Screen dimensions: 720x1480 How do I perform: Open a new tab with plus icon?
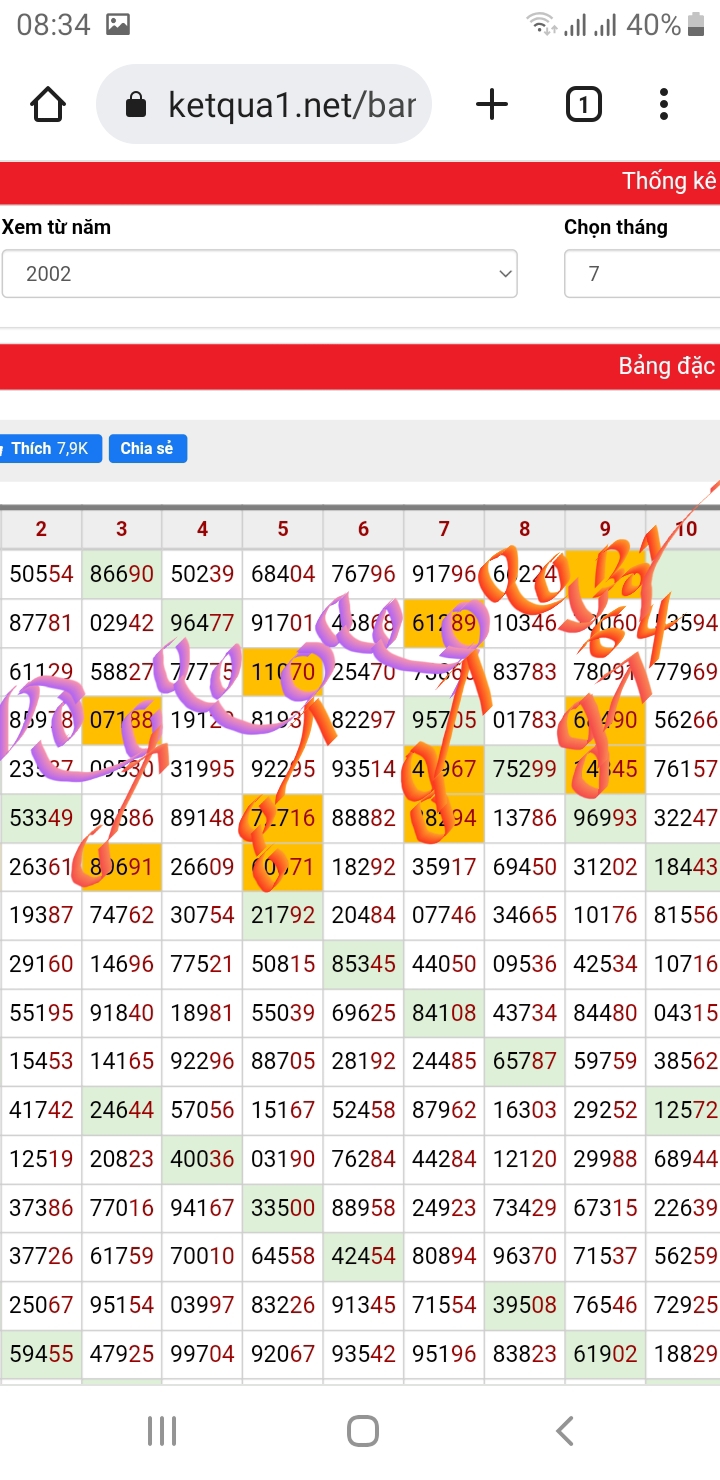click(x=491, y=104)
